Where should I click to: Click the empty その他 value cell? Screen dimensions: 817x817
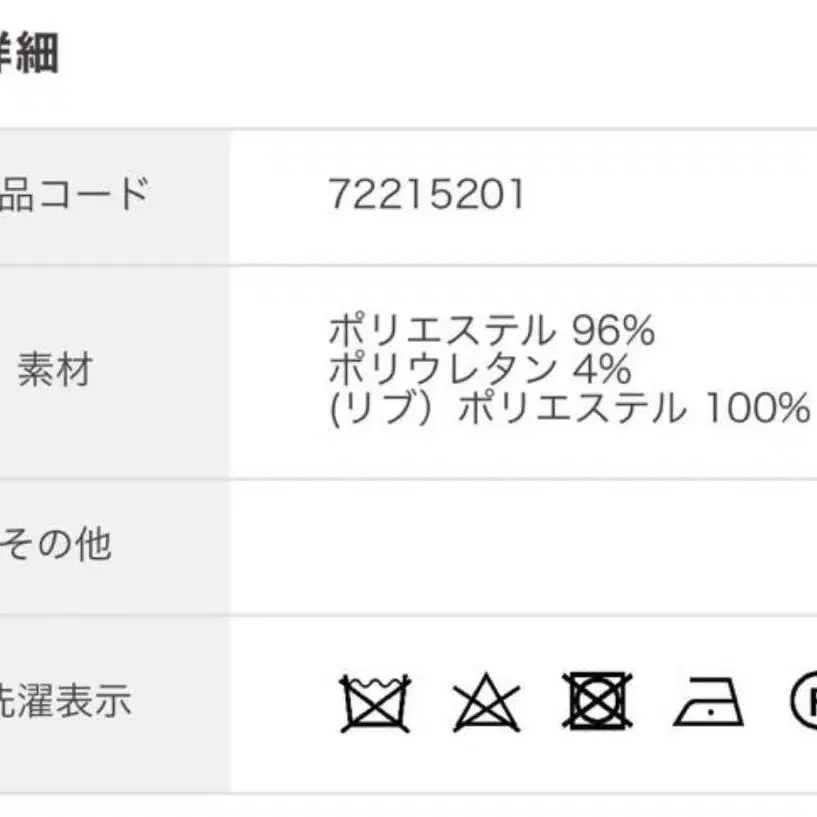(523, 547)
